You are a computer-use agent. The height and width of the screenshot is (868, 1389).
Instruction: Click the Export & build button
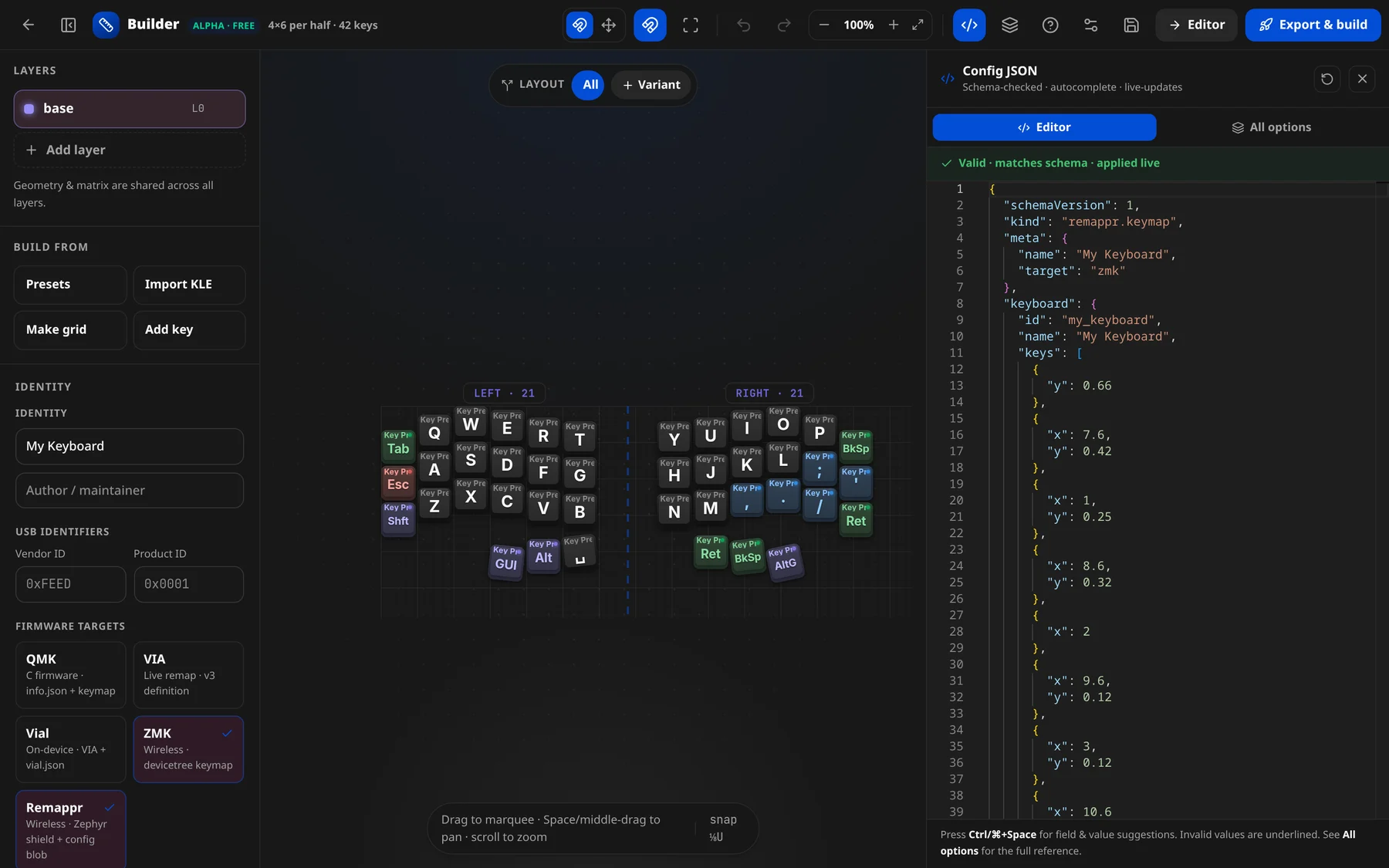coord(1313,25)
